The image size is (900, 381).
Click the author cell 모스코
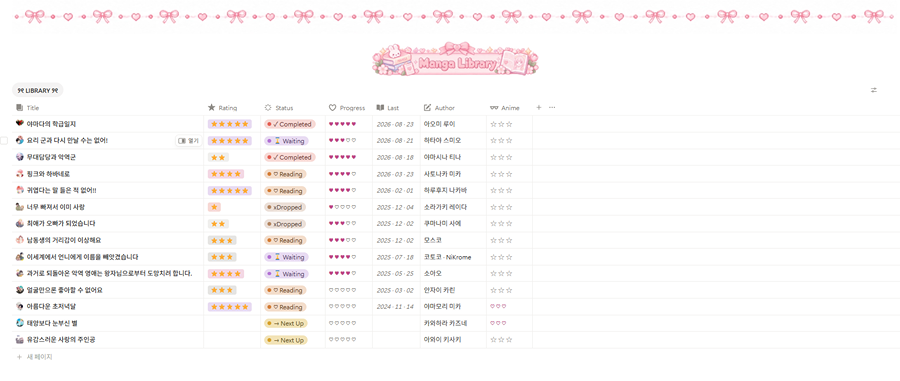432,240
